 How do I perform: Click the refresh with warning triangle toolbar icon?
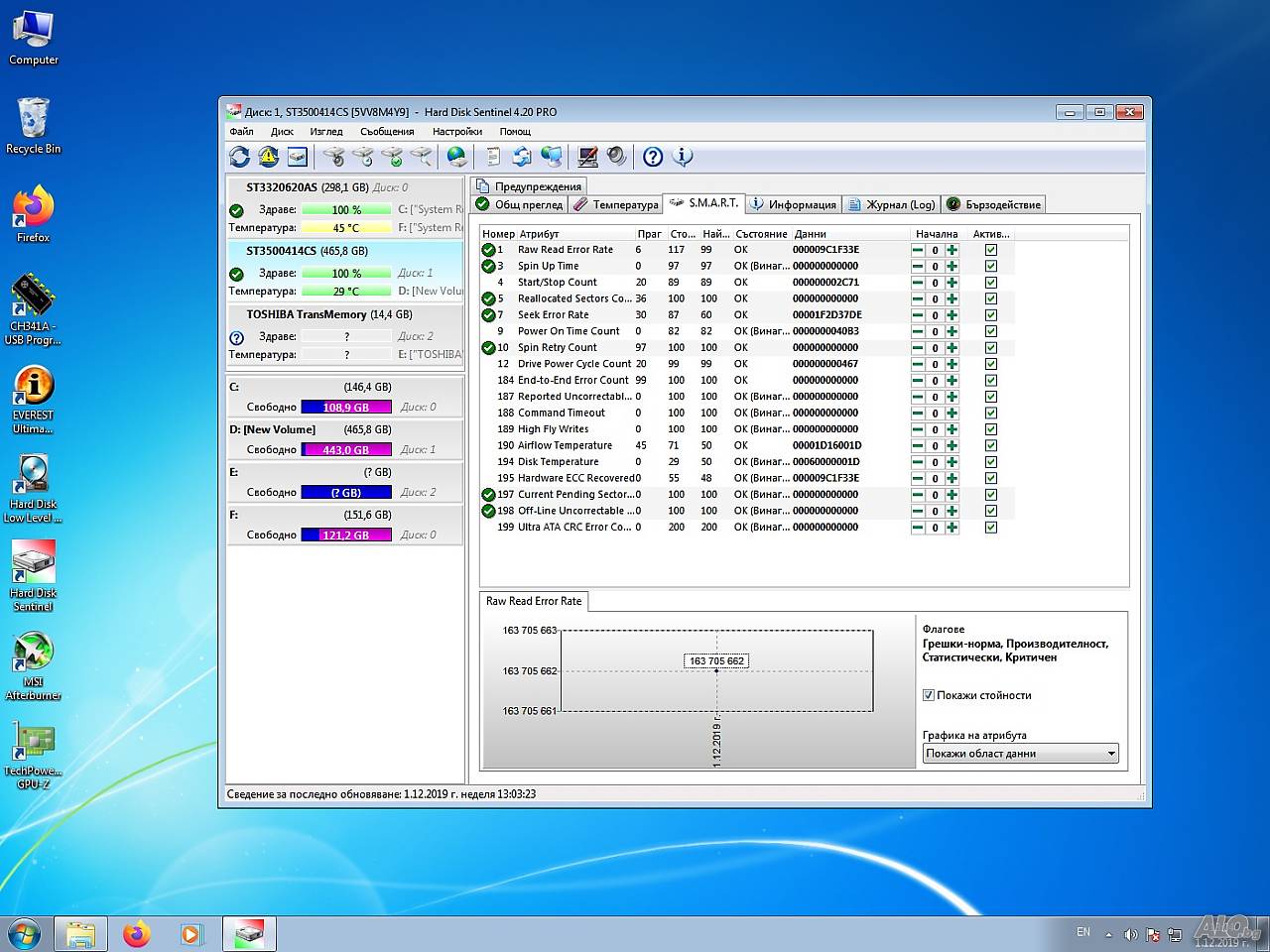point(268,157)
